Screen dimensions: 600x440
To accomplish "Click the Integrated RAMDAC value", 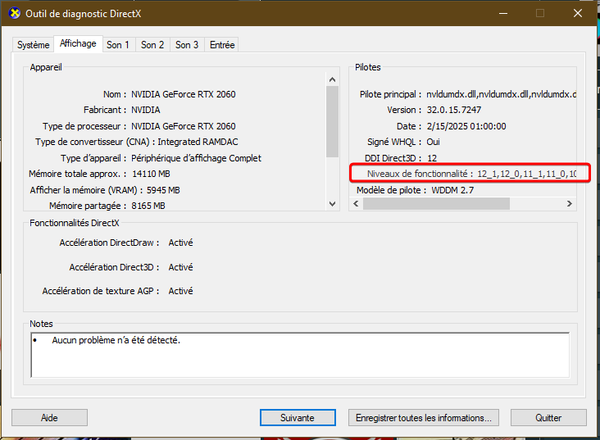I will coord(198,142).
